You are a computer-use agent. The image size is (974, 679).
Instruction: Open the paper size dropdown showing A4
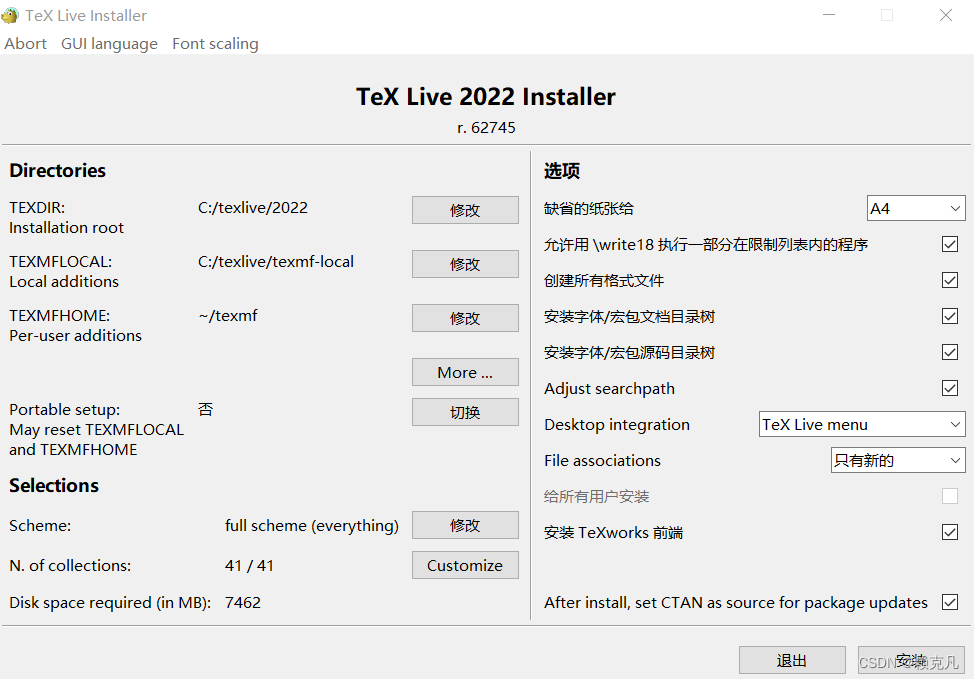click(x=915, y=208)
